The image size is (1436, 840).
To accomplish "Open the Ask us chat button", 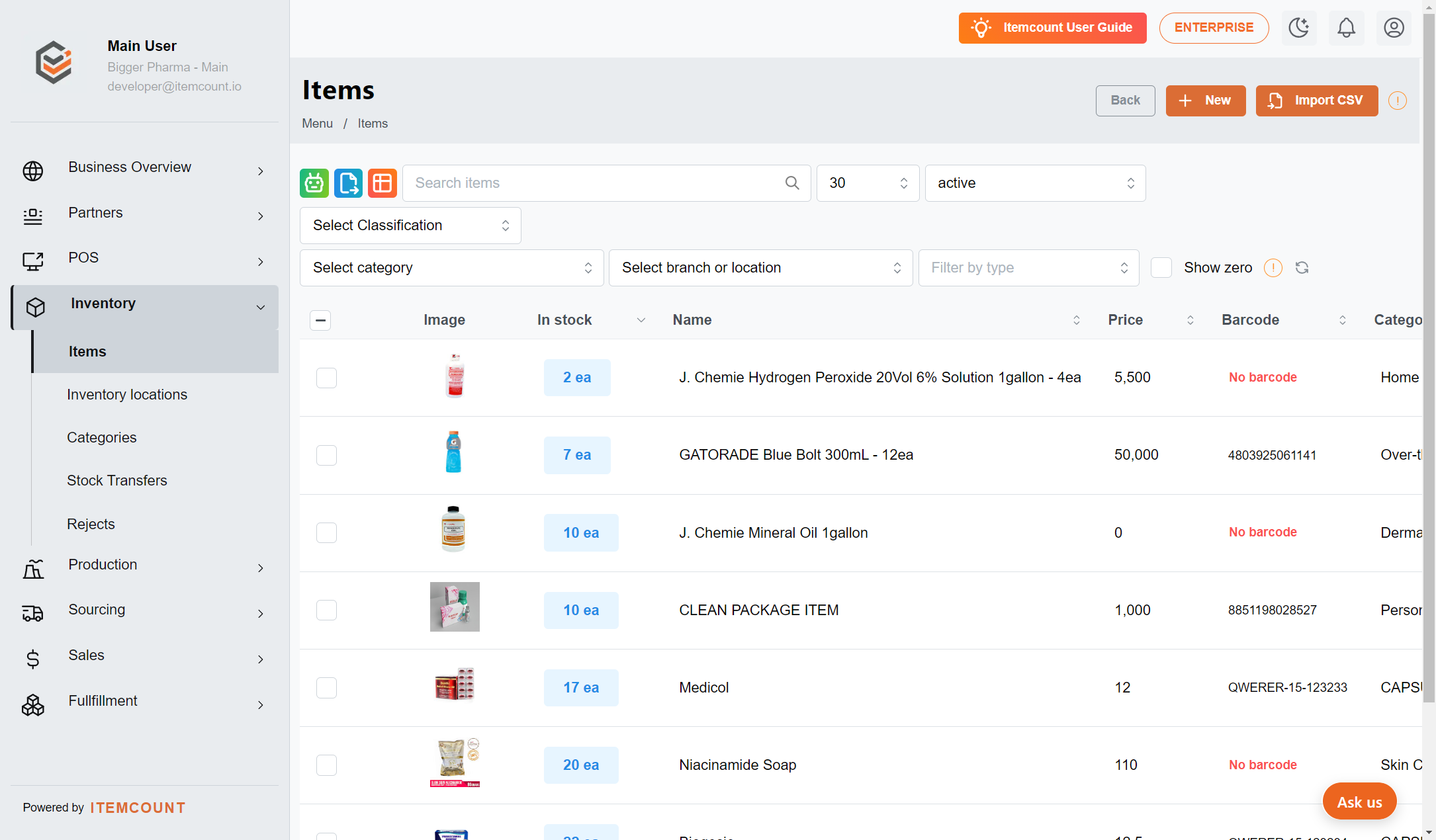I will 1360,802.
